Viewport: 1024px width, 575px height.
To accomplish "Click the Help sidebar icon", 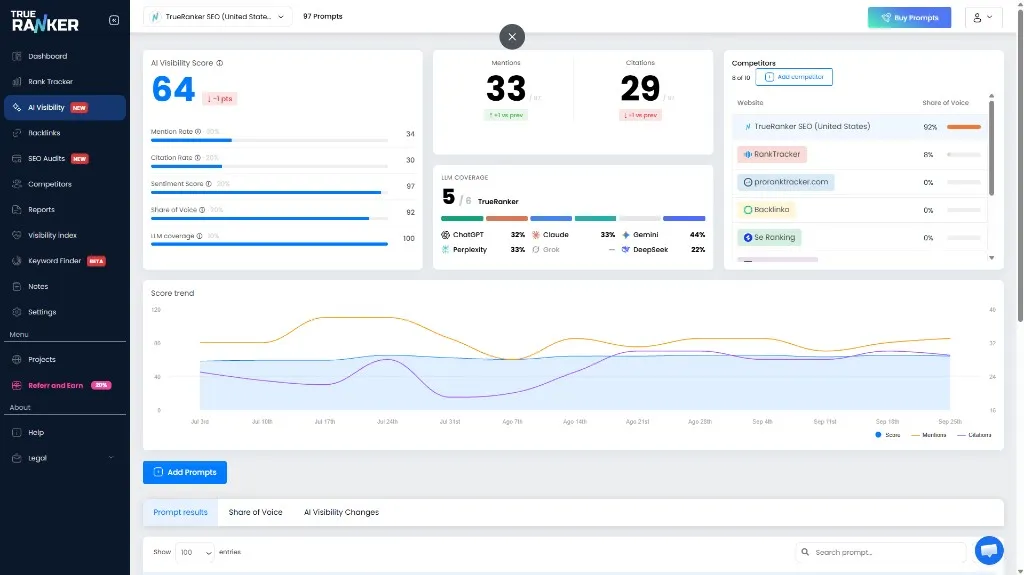I will tap(17, 433).
